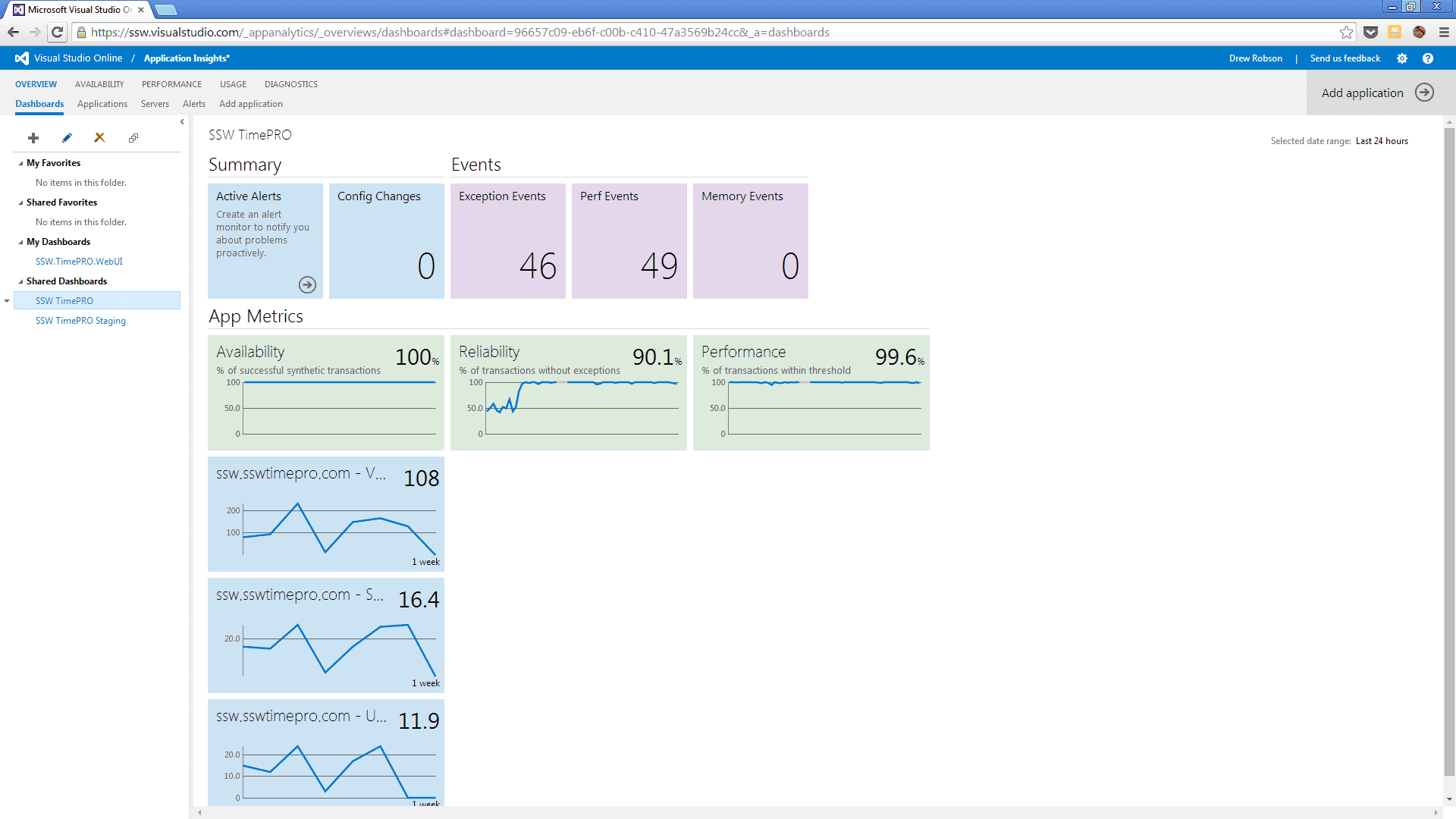The height and width of the screenshot is (819, 1456).
Task: Click the edit dashboard pencil icon
Action: 67,138
